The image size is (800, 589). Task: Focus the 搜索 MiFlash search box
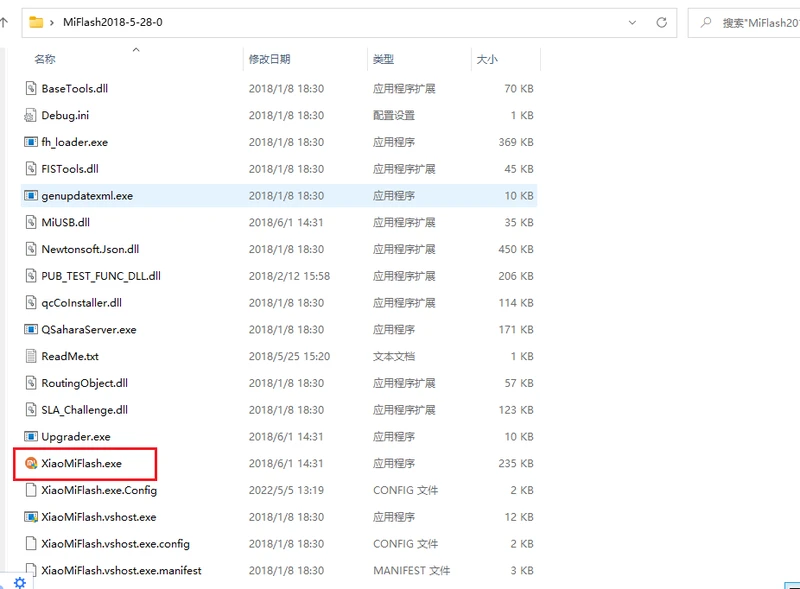(x=744, y=23)
